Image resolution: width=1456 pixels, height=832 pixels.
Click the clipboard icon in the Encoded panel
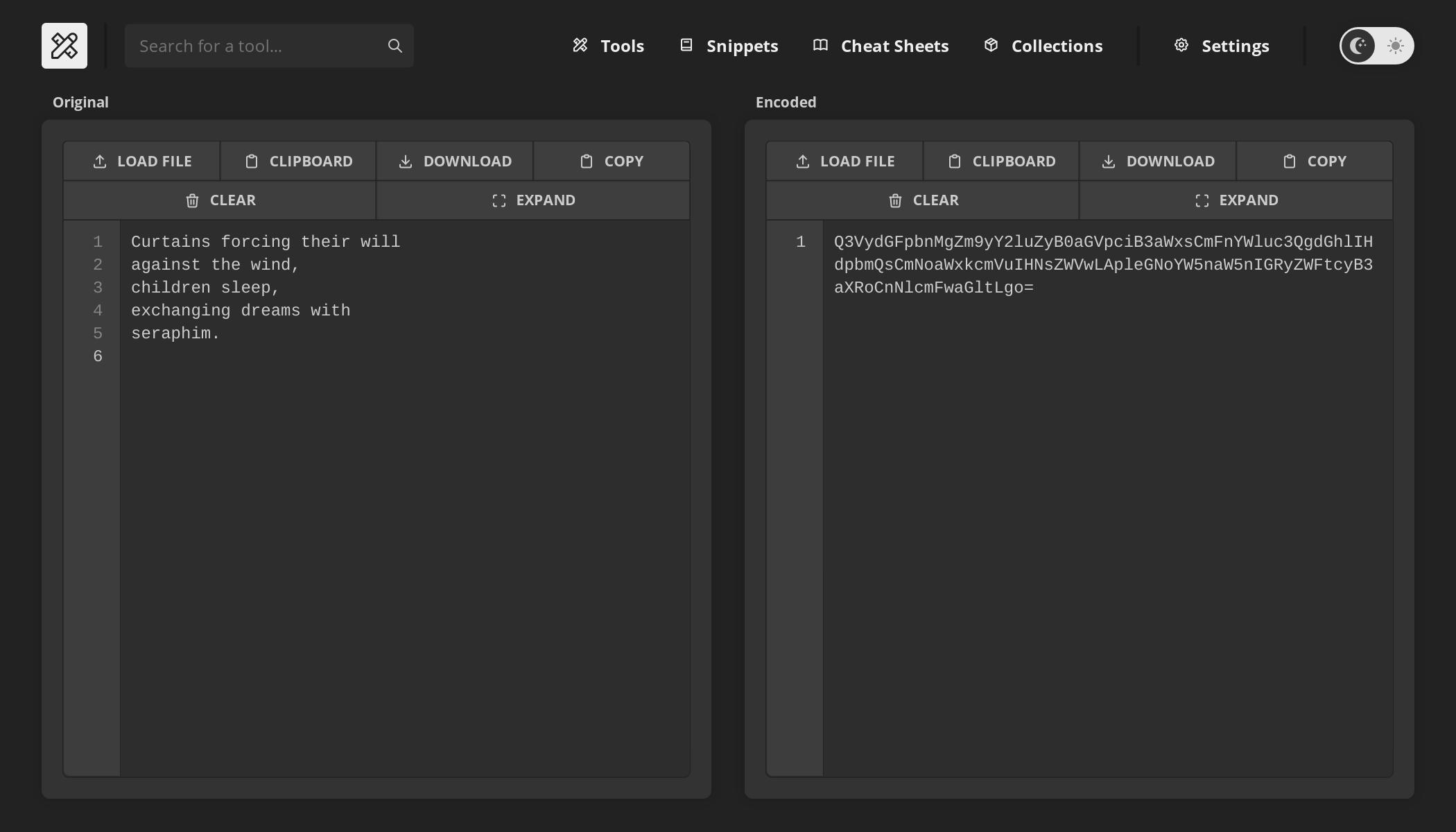point(954,160)
